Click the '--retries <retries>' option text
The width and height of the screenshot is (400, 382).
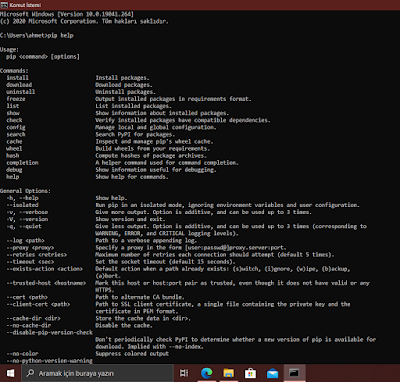click(x=37, y=255)
